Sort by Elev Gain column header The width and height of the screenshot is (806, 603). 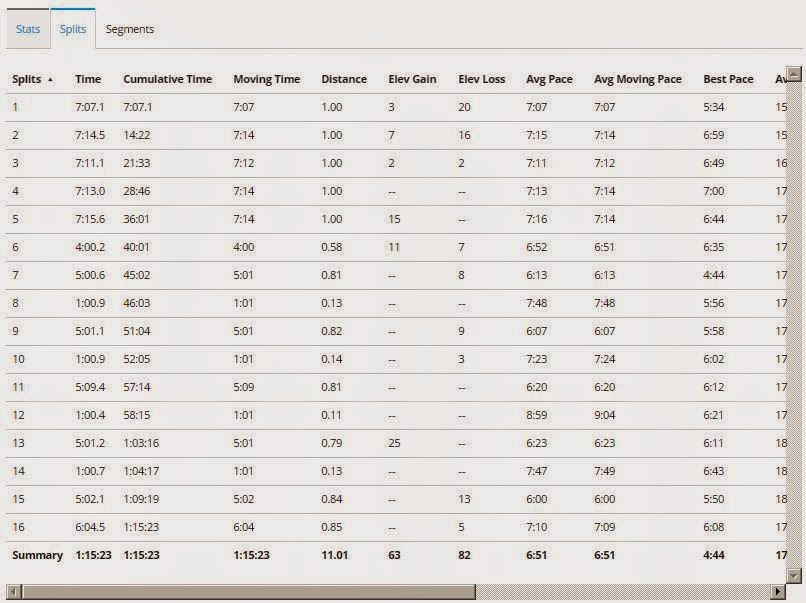[412, 79]
